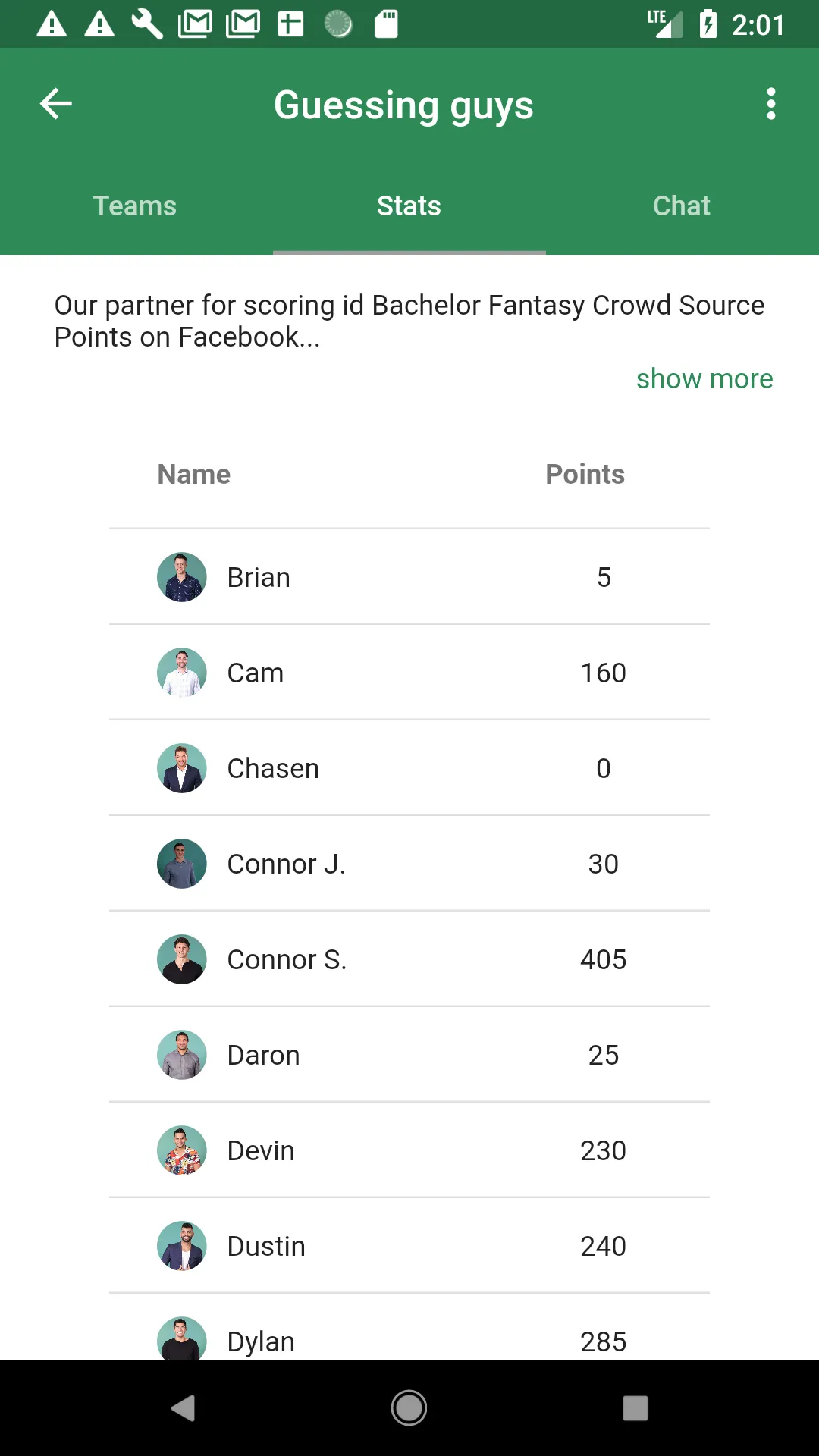819x1456 pixels.
Task: Tap the Android home circle button
Action: (x=409, y=1408)
